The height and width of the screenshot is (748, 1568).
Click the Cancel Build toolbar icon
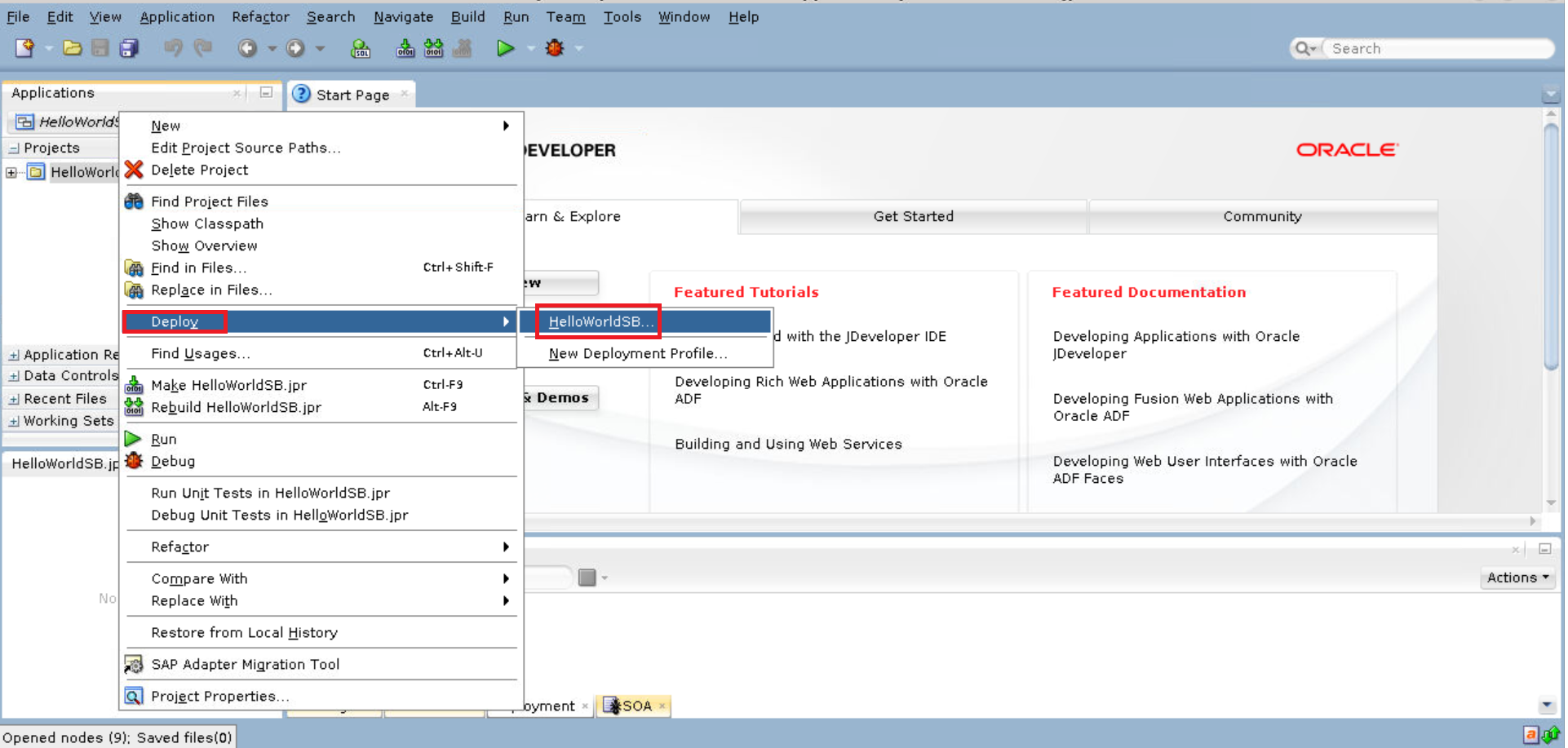[463, 48]
